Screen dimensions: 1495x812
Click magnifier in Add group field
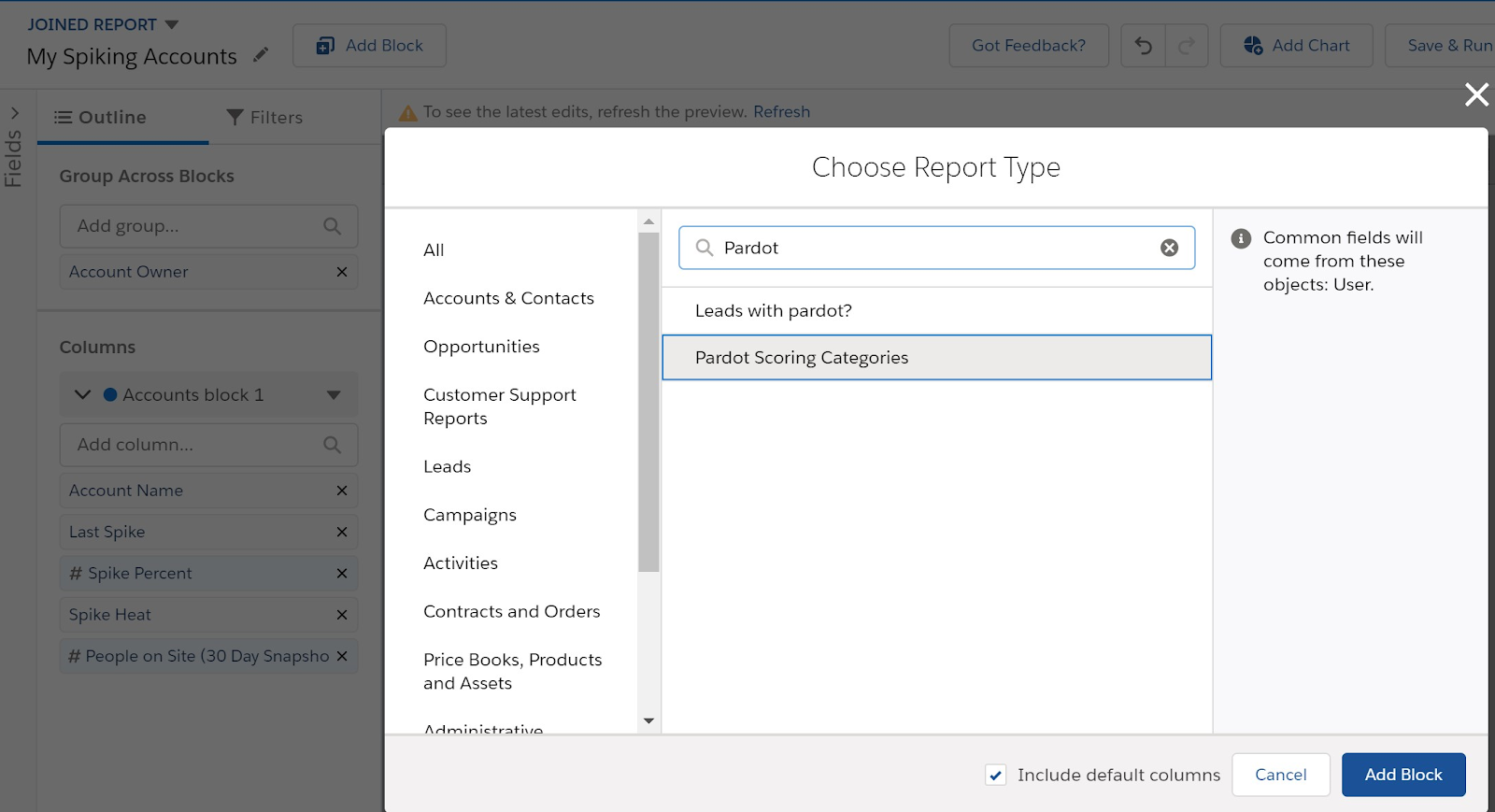tap(332, 226)
